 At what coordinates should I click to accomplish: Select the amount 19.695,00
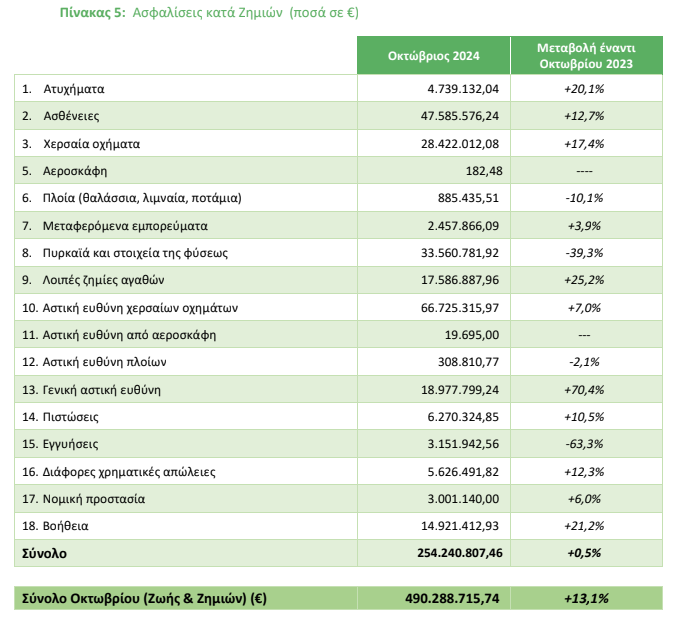point(472,335)
